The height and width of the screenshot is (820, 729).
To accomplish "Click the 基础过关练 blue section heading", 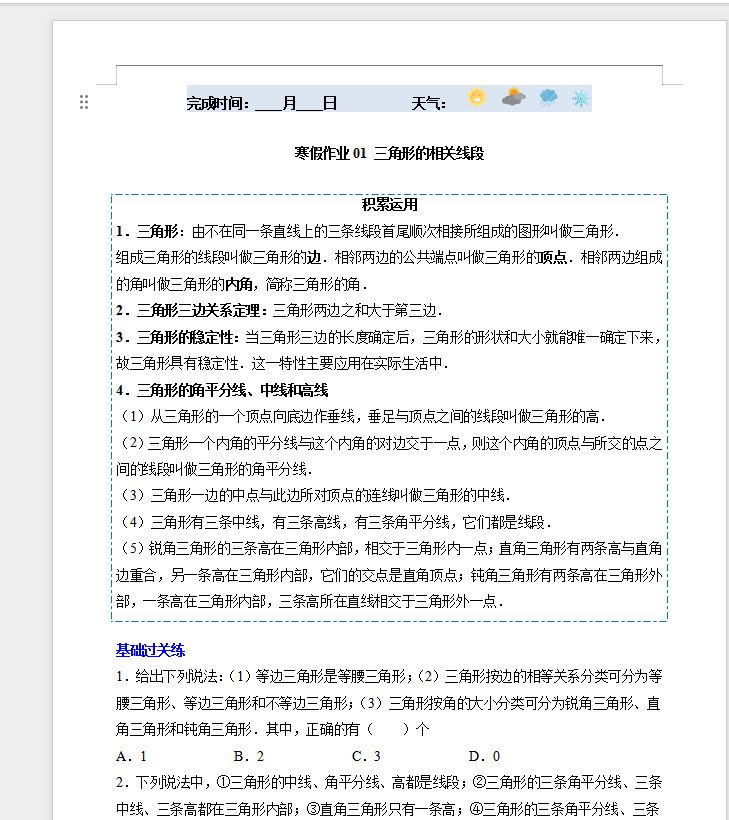I will click(x=151, y=650).
